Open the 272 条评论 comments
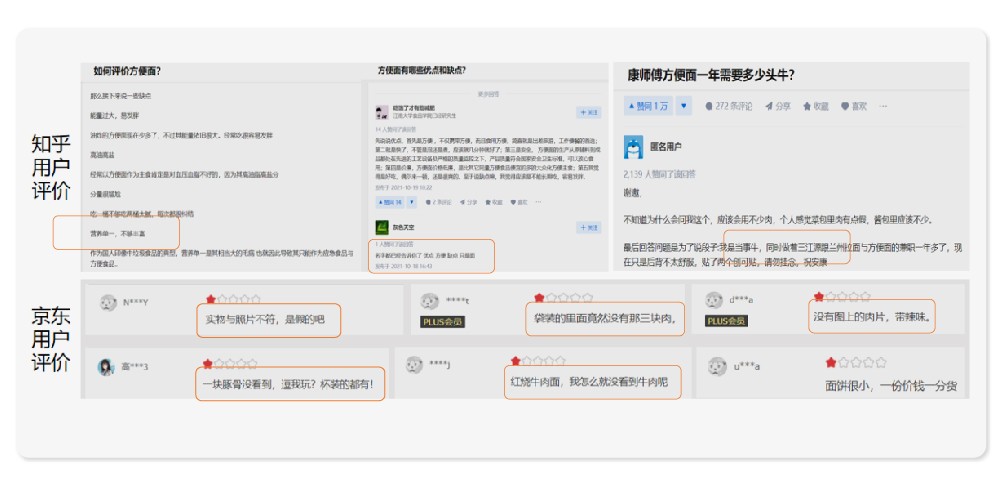 (x=728, y=106)
